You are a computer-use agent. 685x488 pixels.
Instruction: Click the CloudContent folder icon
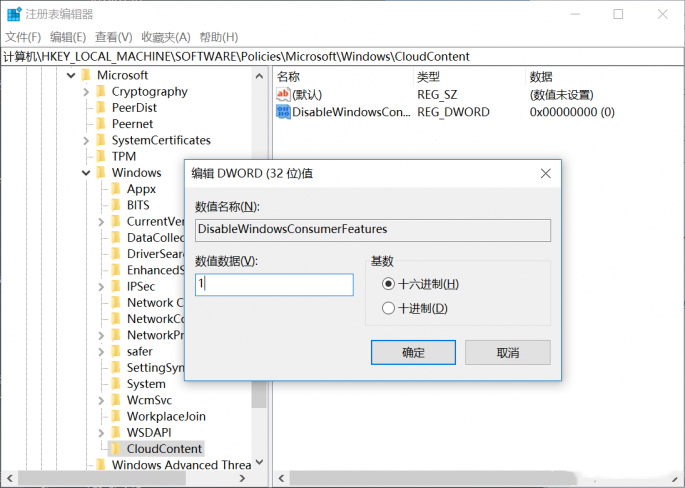116,448
